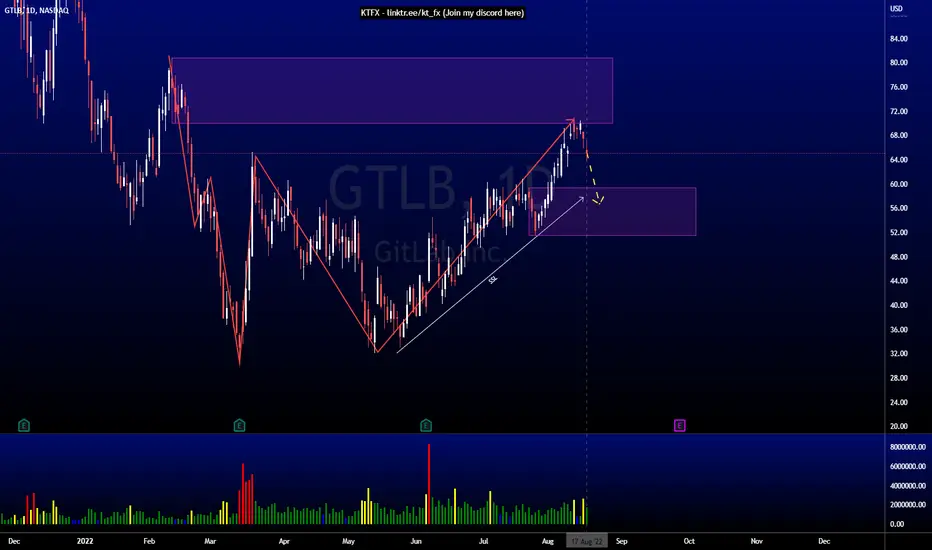The height and width of the screenshot is (550, 932).
Task: Click the 52.00 price axis label
Action: tap(899, 232)
